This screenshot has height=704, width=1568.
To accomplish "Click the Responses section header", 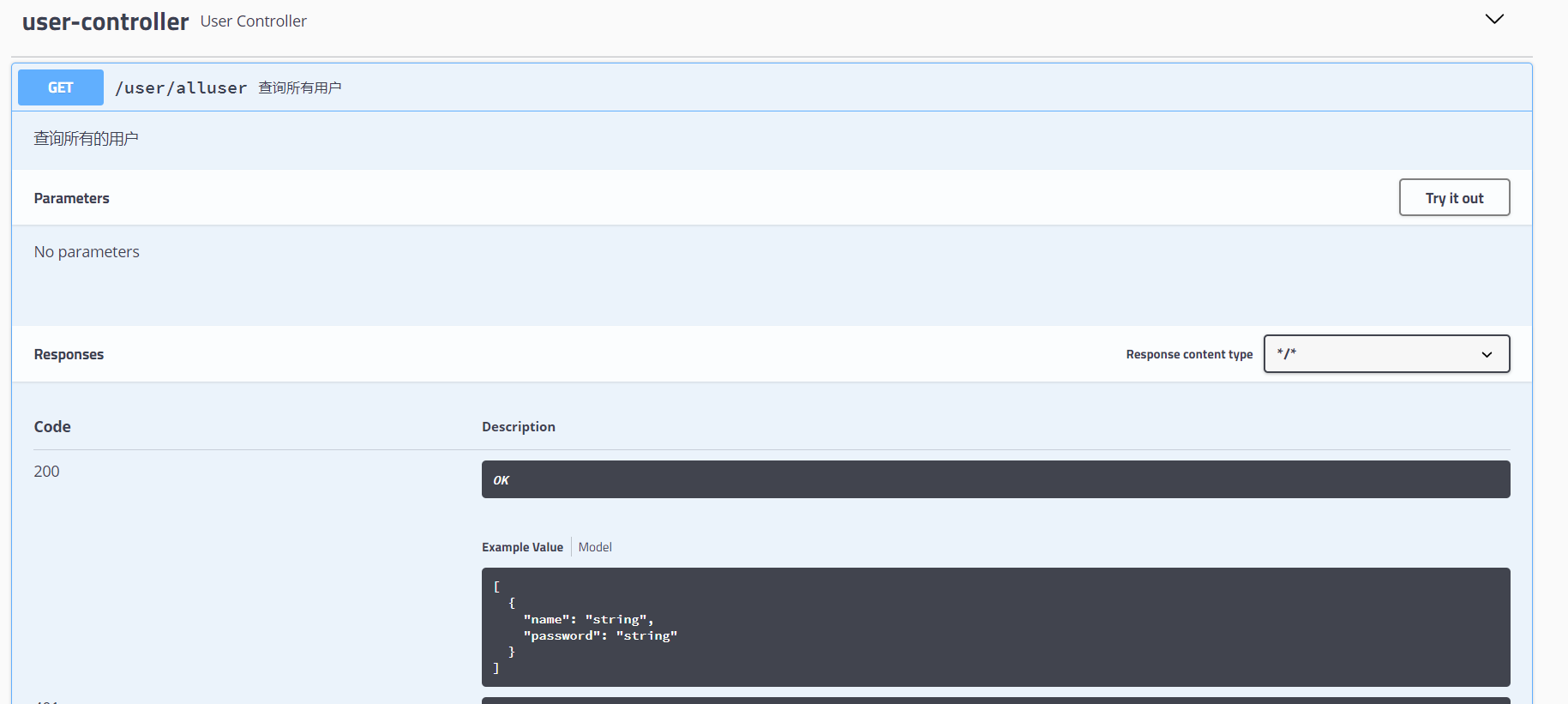I will pyautogui.click(x=69, y=354).
